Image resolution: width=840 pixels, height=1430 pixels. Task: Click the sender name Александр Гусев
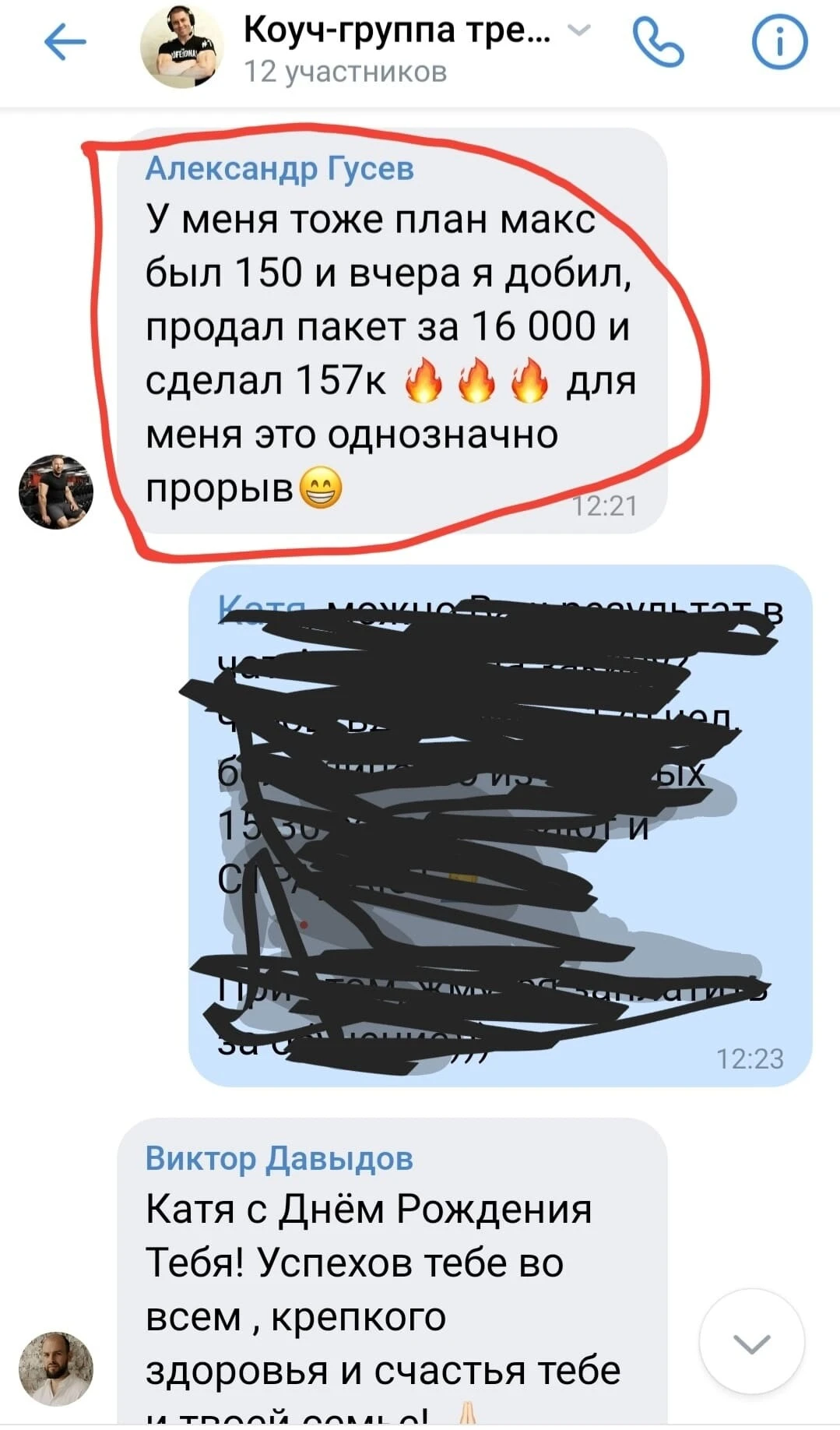tap(279, 168)
